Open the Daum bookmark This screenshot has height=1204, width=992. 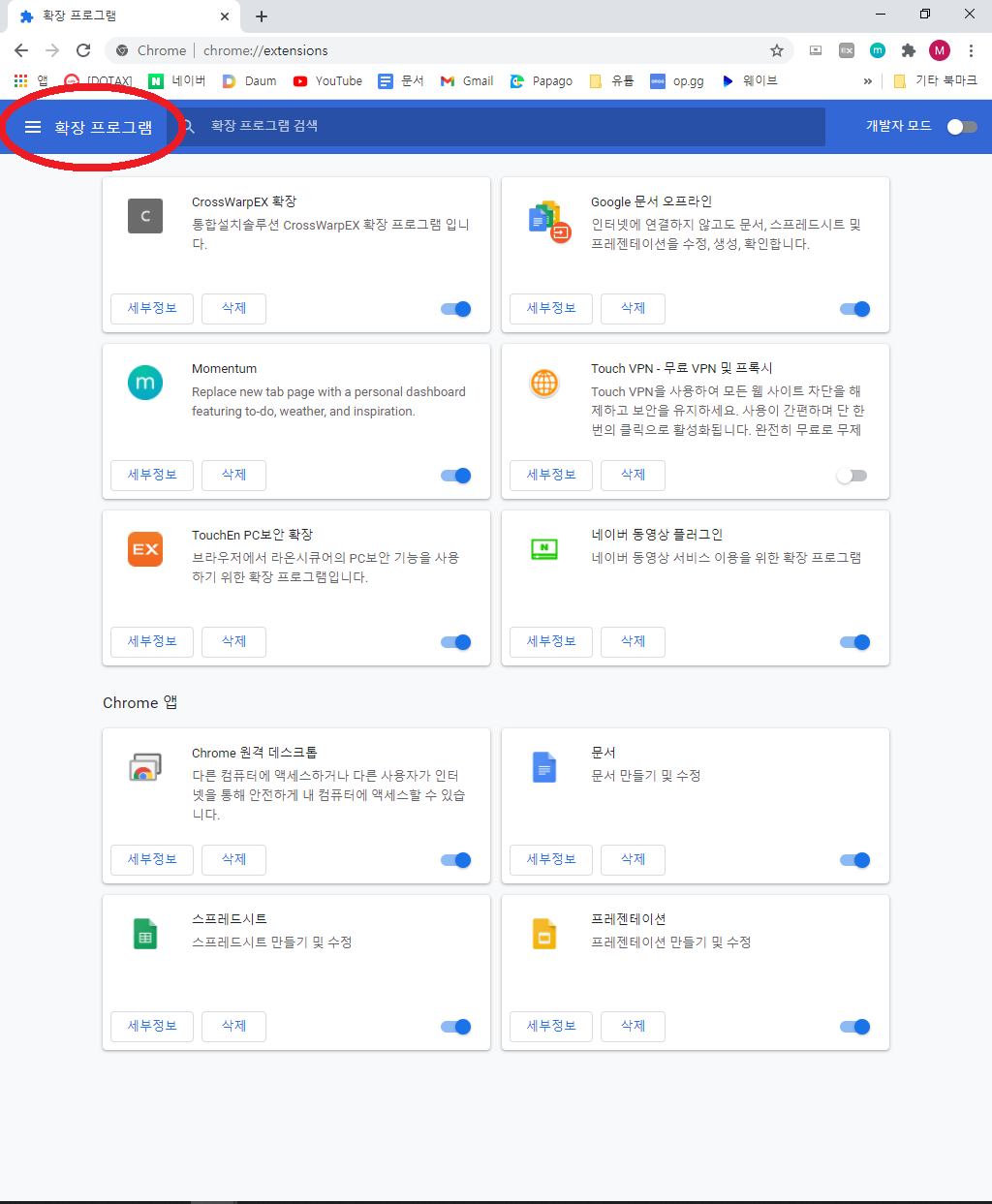(x=250, y=81)
